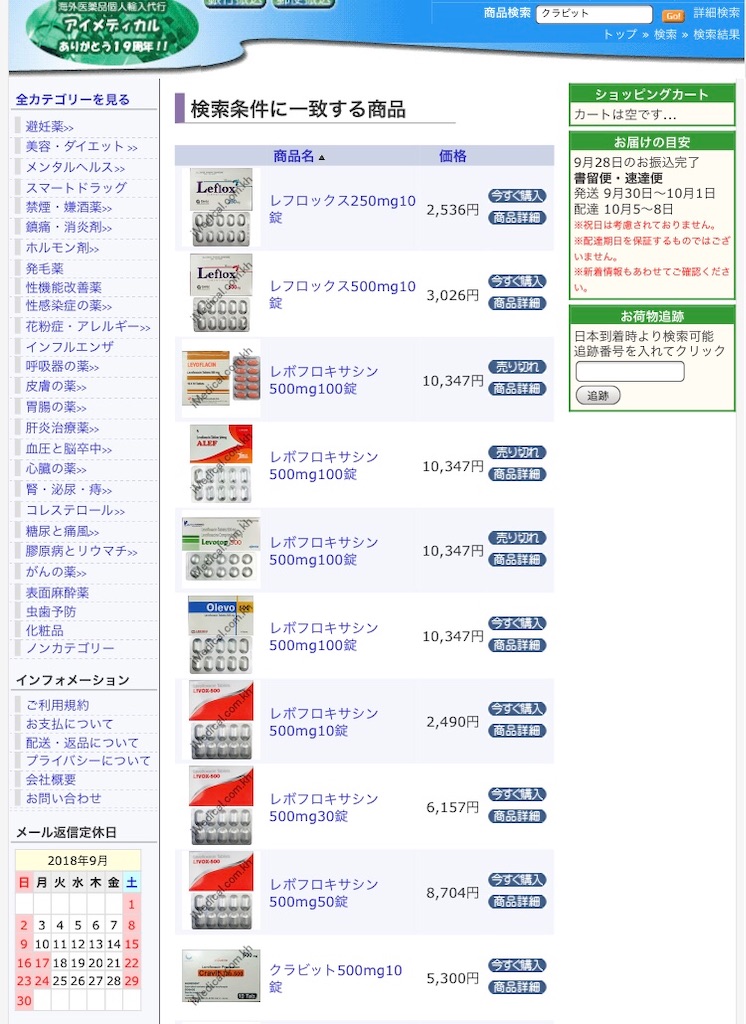Expand the 皮膚の薬 category
This screenshot has width=746, height=1024.
[x=56, y=387]
